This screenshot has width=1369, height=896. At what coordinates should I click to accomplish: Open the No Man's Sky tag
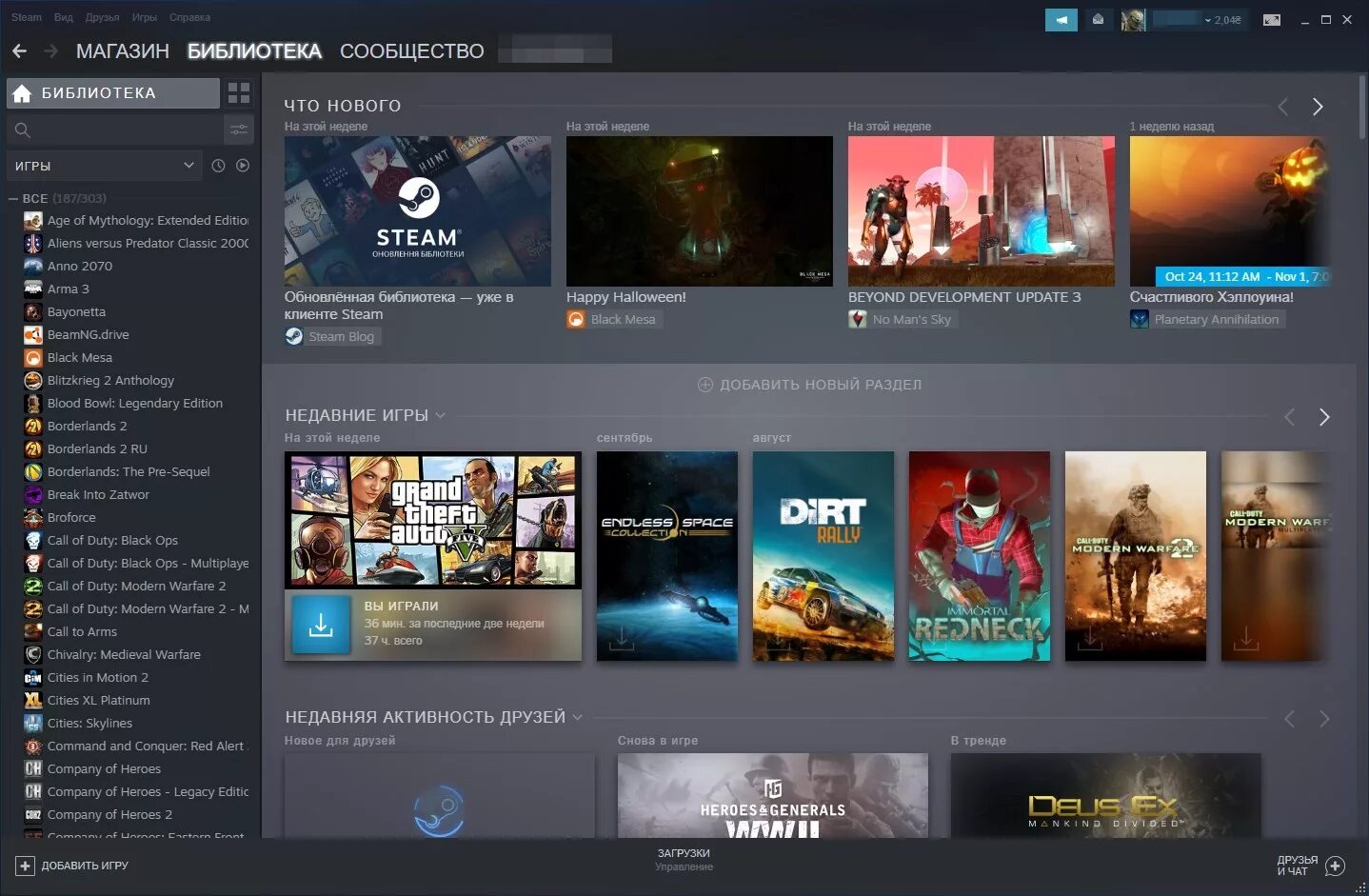(x=903, y=319)
